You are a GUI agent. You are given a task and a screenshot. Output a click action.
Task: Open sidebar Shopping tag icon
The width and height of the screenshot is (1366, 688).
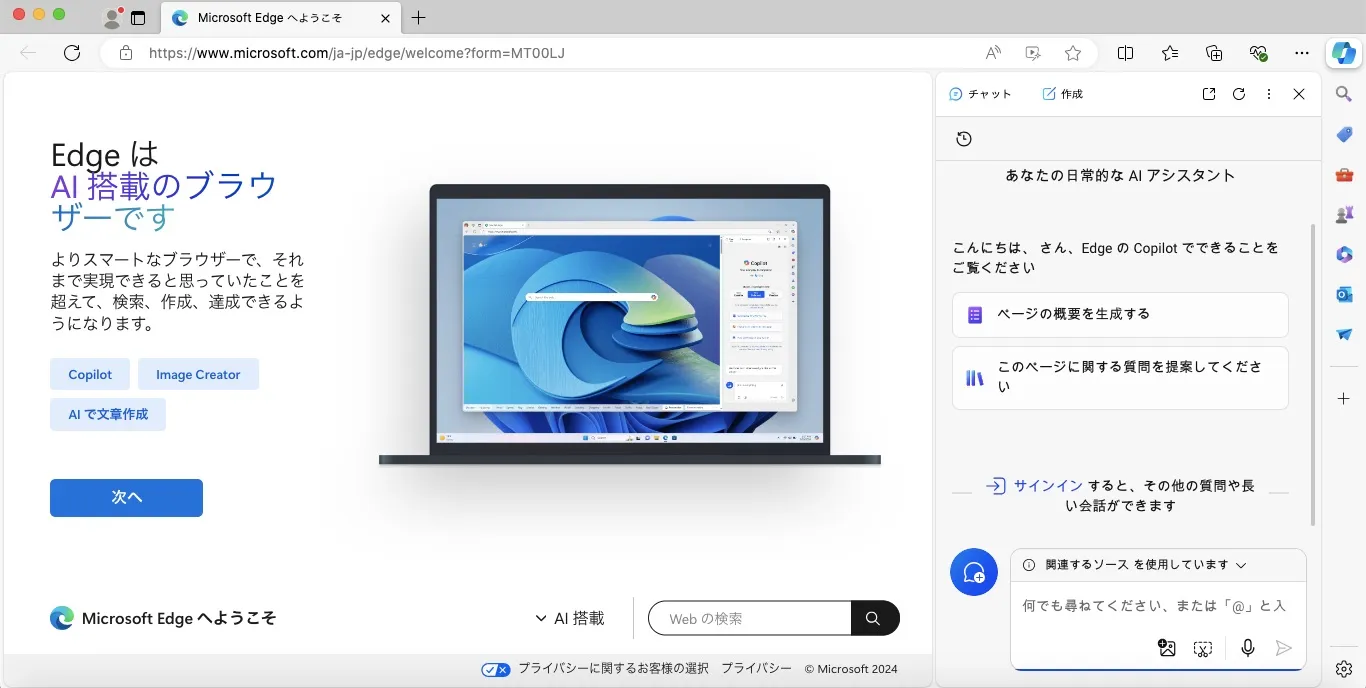pyautogui.click(x=1344, y=134)
